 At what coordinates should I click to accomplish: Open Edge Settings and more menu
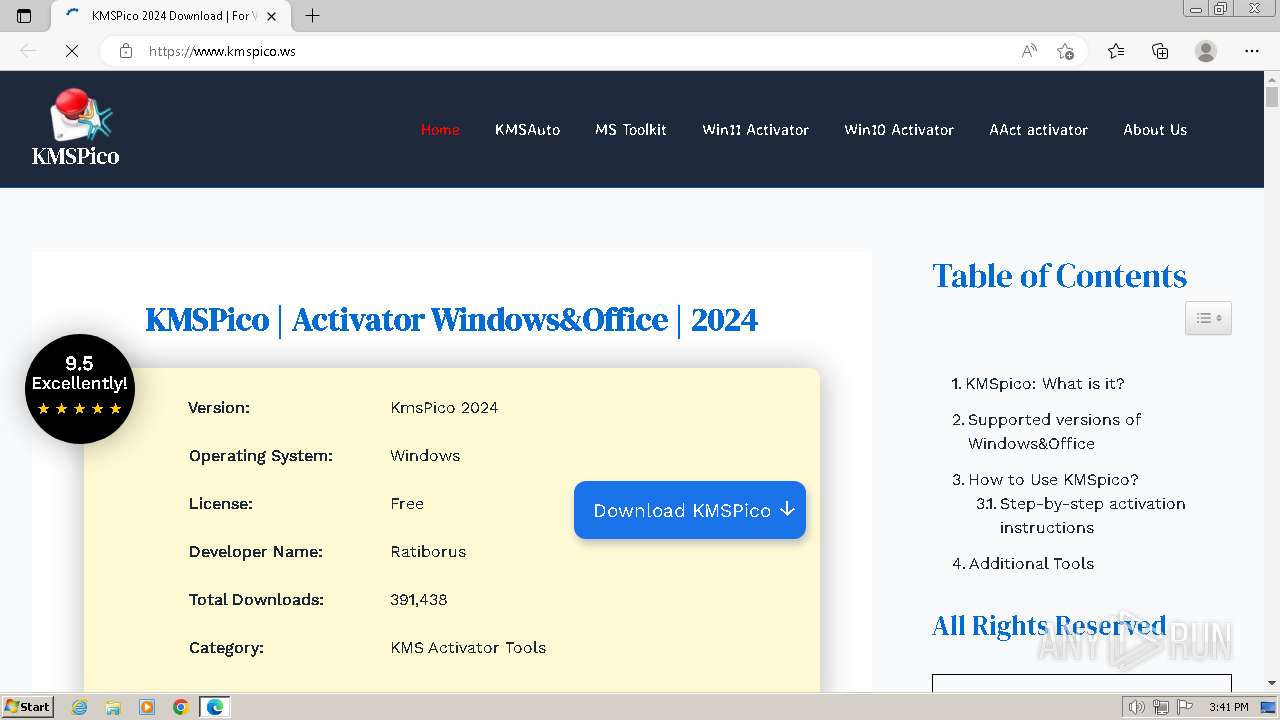tap(1252, 51)
